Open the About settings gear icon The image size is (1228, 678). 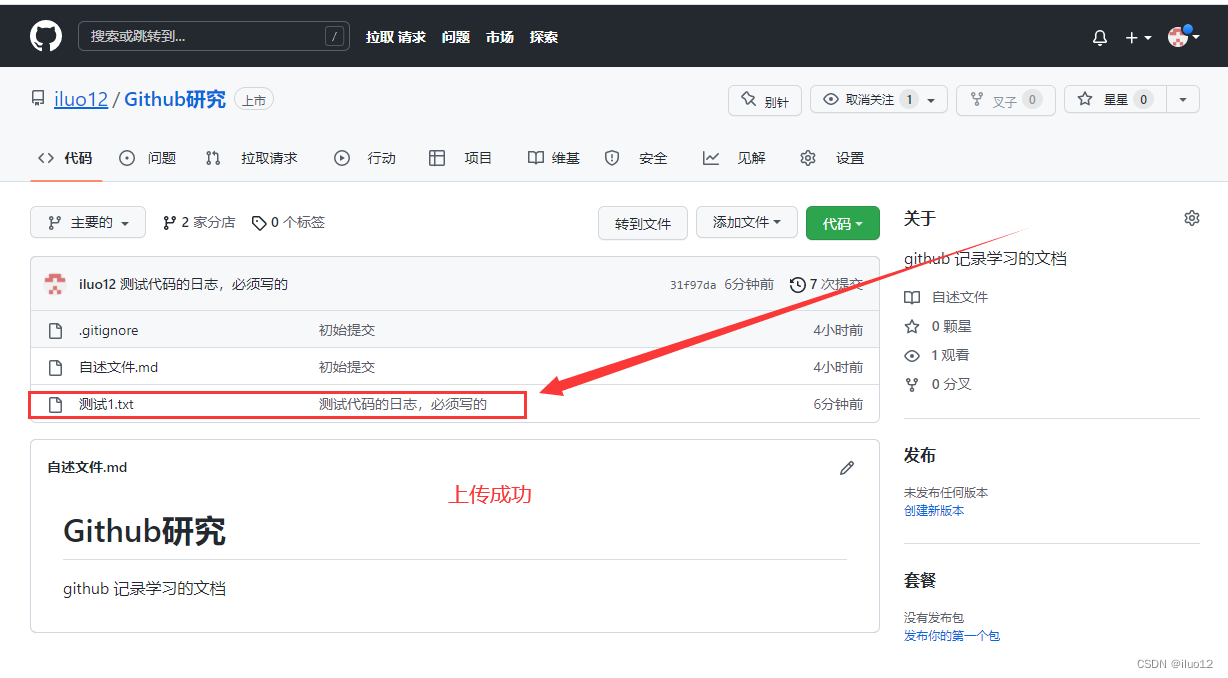coord(1191,218)
